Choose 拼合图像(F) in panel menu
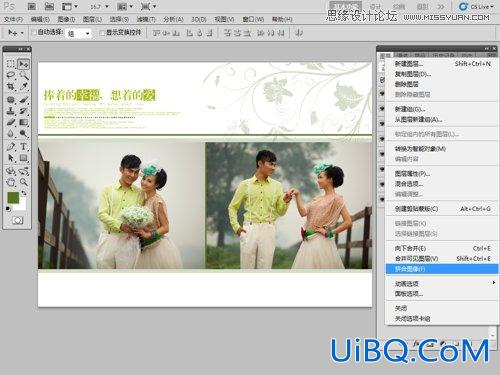 [x=442, y=269]
